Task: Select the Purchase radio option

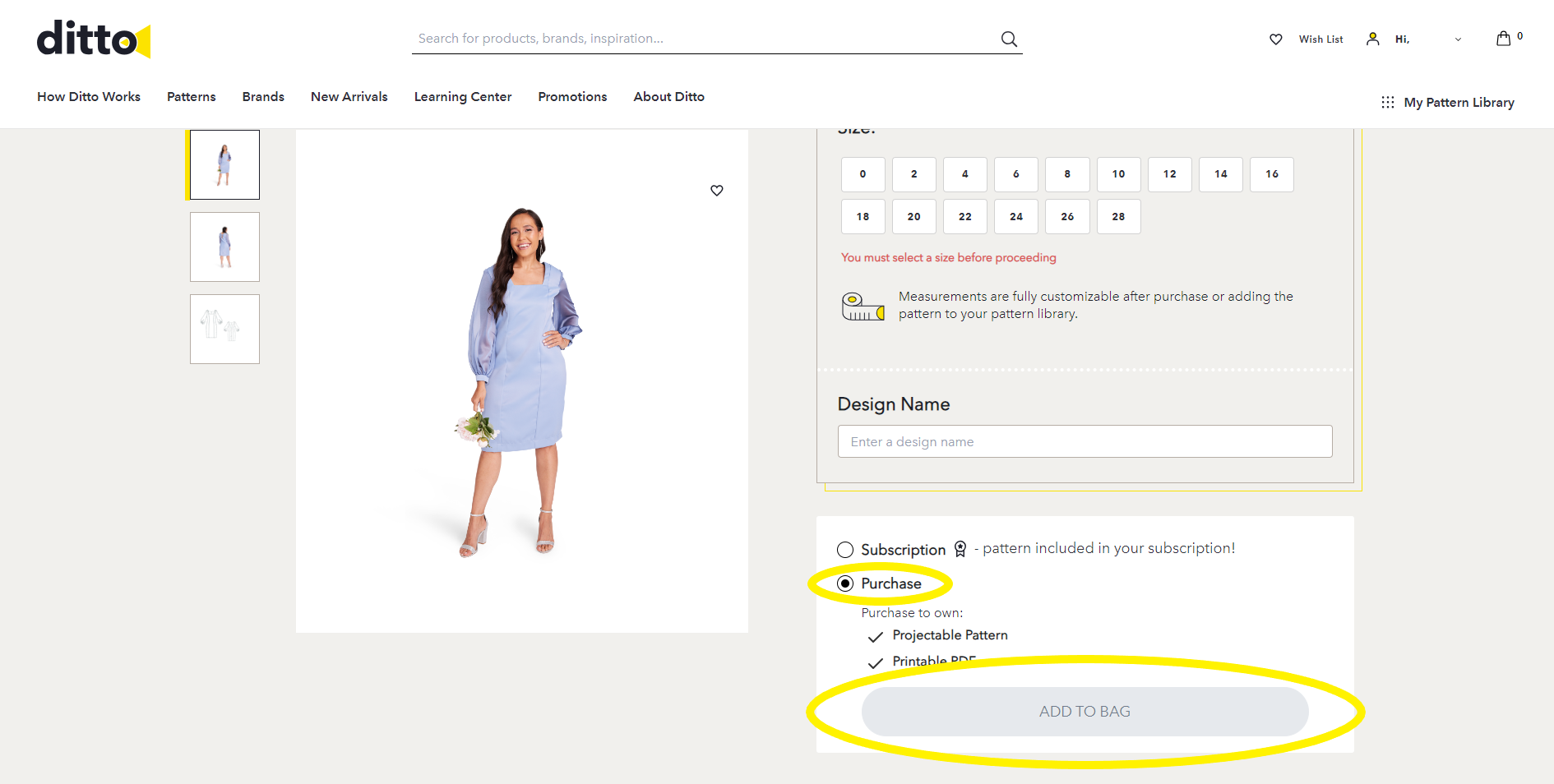Action: click(845, 583)
